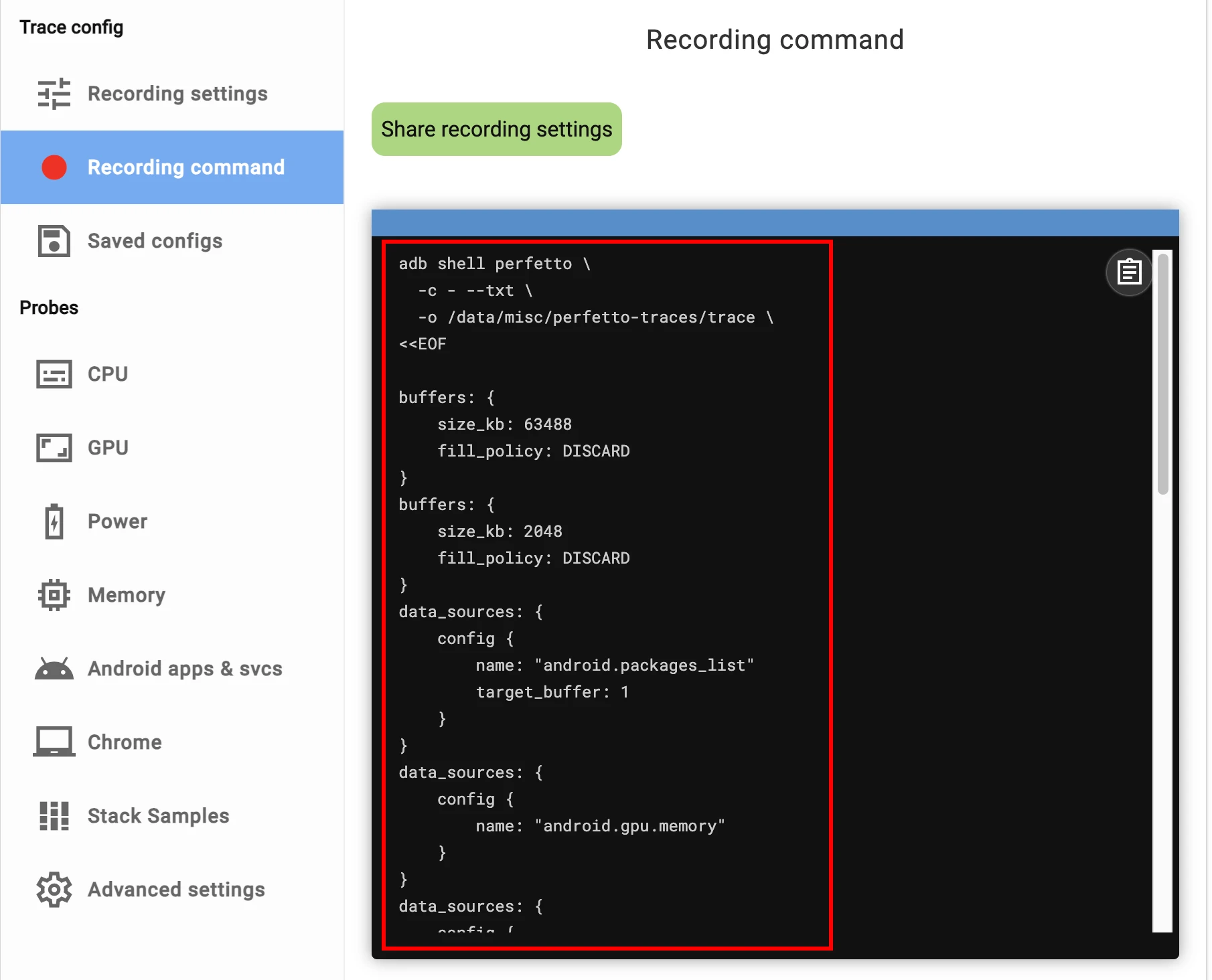Open the Stack Samples section
This screenshot has width=1212, height=980.
(x=158, y=816)
